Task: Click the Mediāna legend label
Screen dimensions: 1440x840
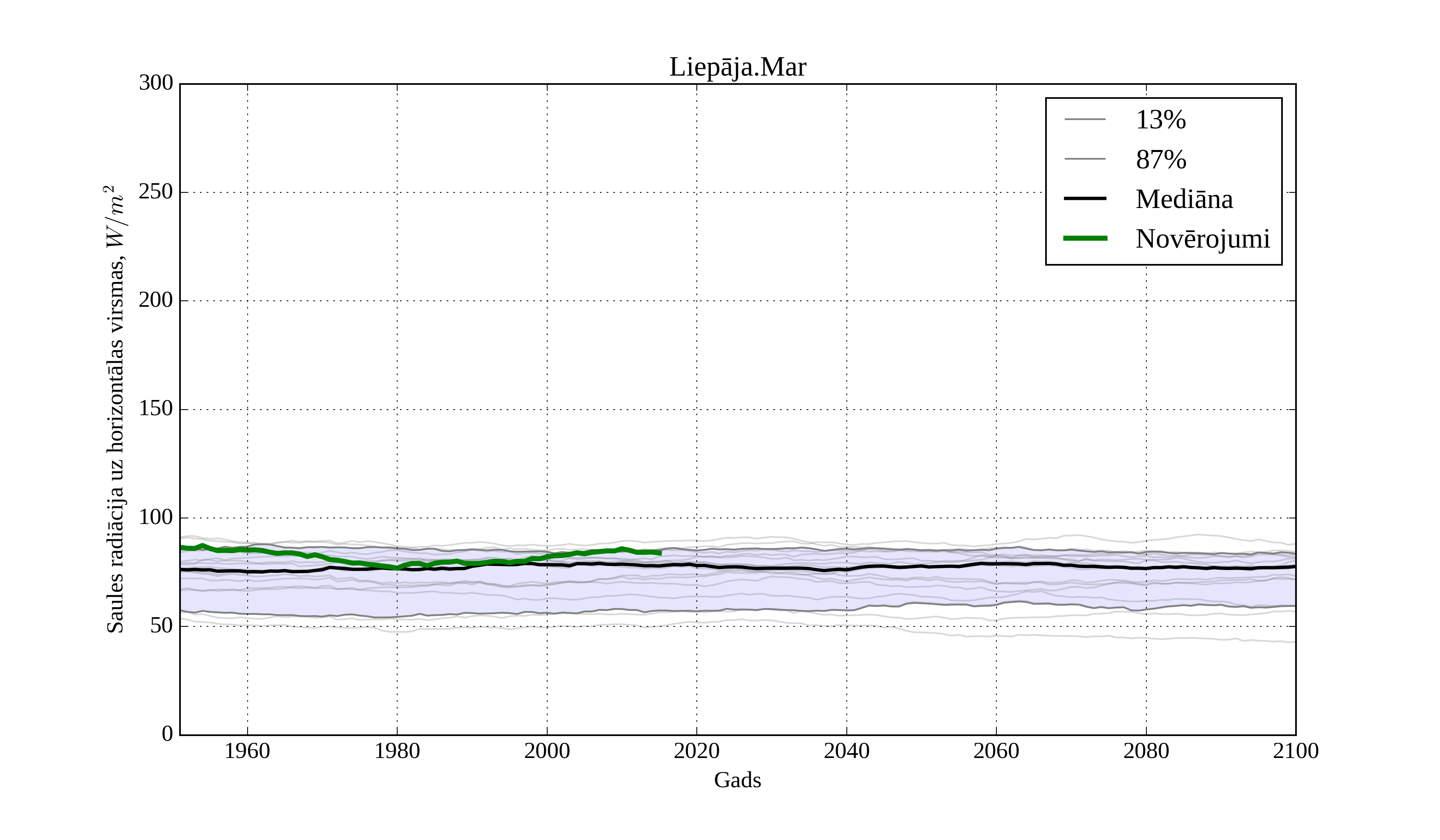Action: (x=1184, y=199)
